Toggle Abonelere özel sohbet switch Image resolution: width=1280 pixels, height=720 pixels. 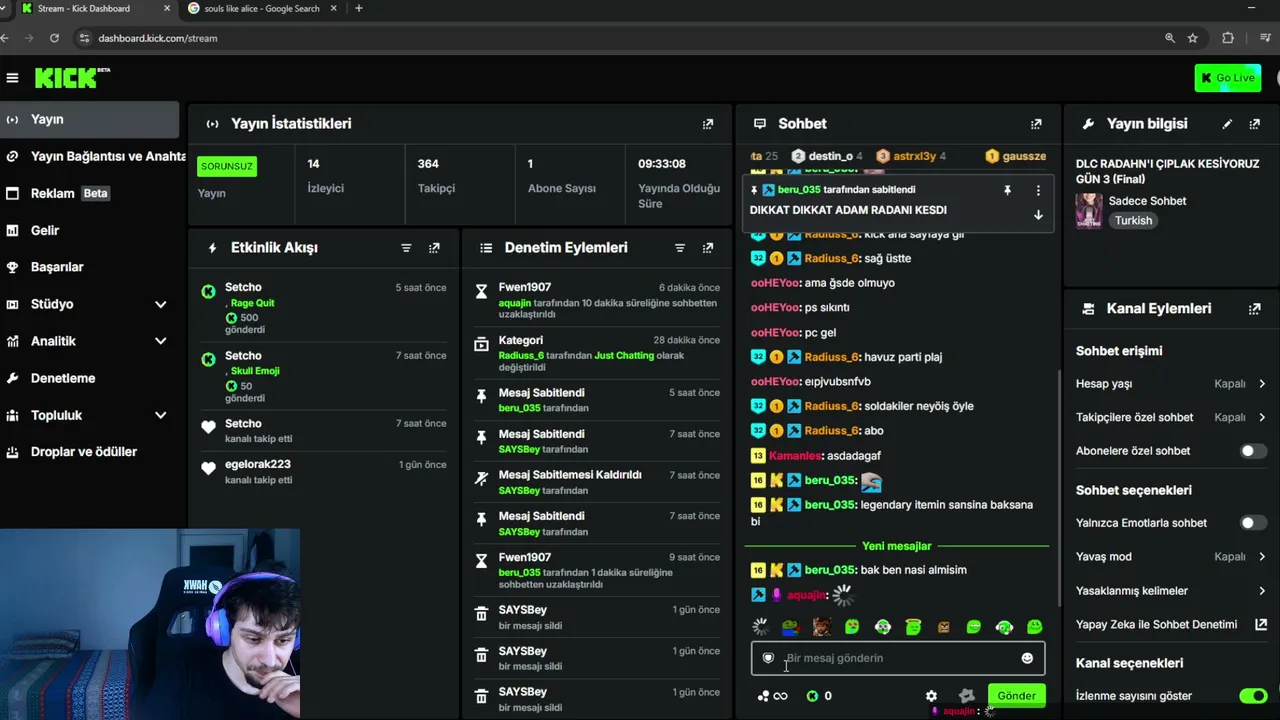pyautogui.click(x=1253, y=451)
